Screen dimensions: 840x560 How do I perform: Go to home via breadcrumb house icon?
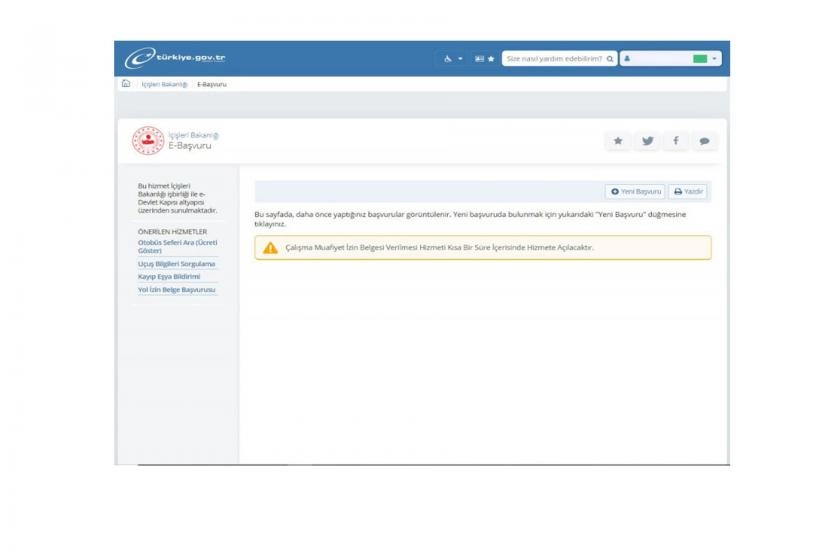pos(126,84)
